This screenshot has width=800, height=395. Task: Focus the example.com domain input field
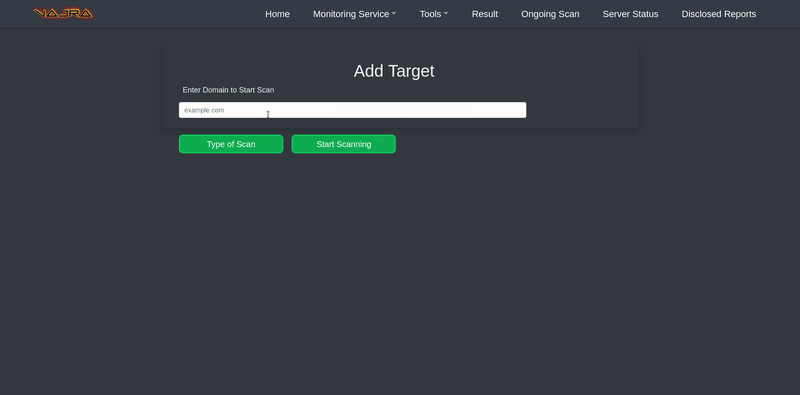point(353,110)
